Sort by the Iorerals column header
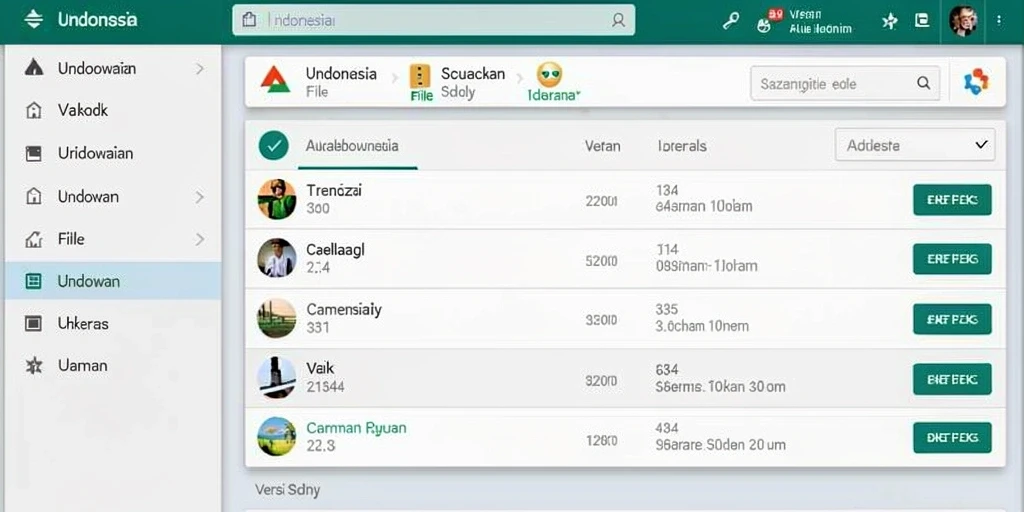This screenshot has height=512, width=1024. click(682, 146)
